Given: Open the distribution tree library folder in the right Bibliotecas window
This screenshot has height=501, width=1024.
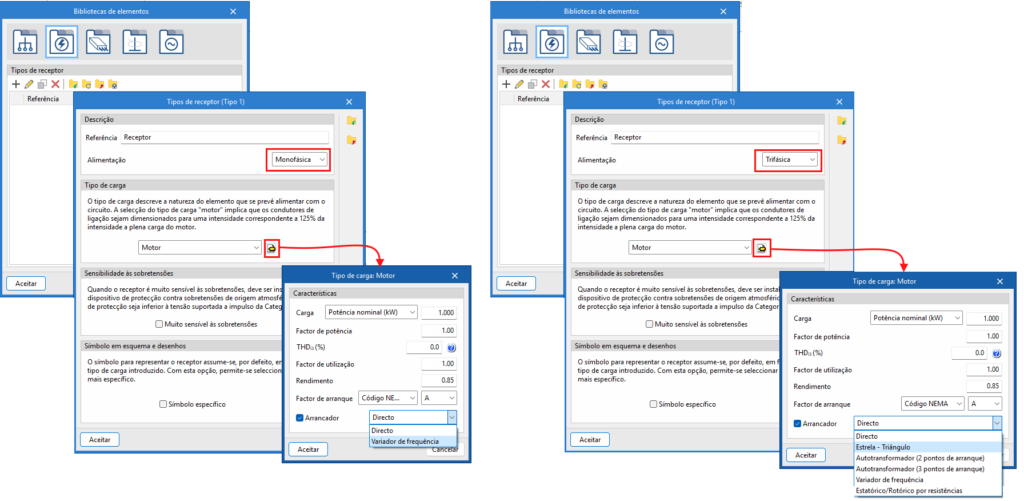Looking at the screenshot, I should 516,42.
